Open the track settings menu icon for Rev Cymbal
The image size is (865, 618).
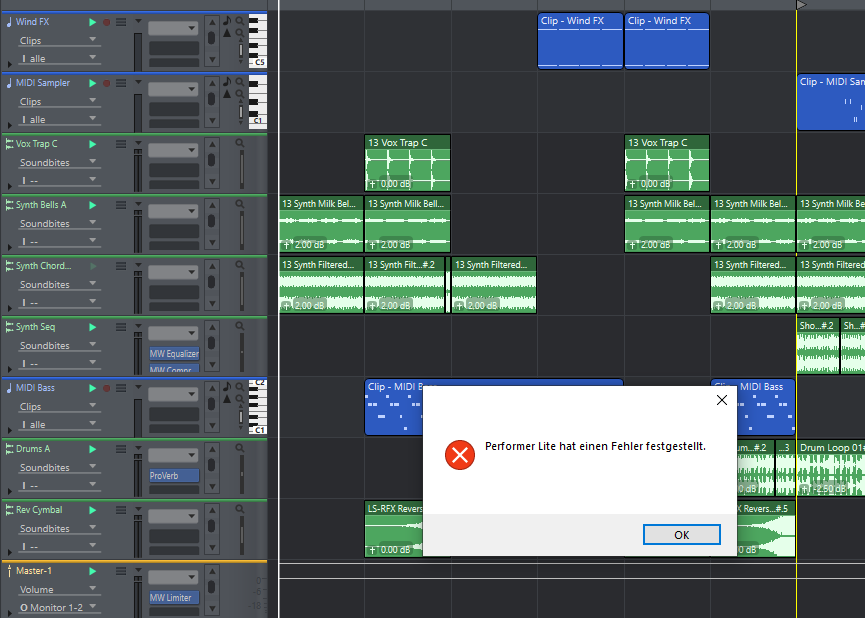point(121,510)
